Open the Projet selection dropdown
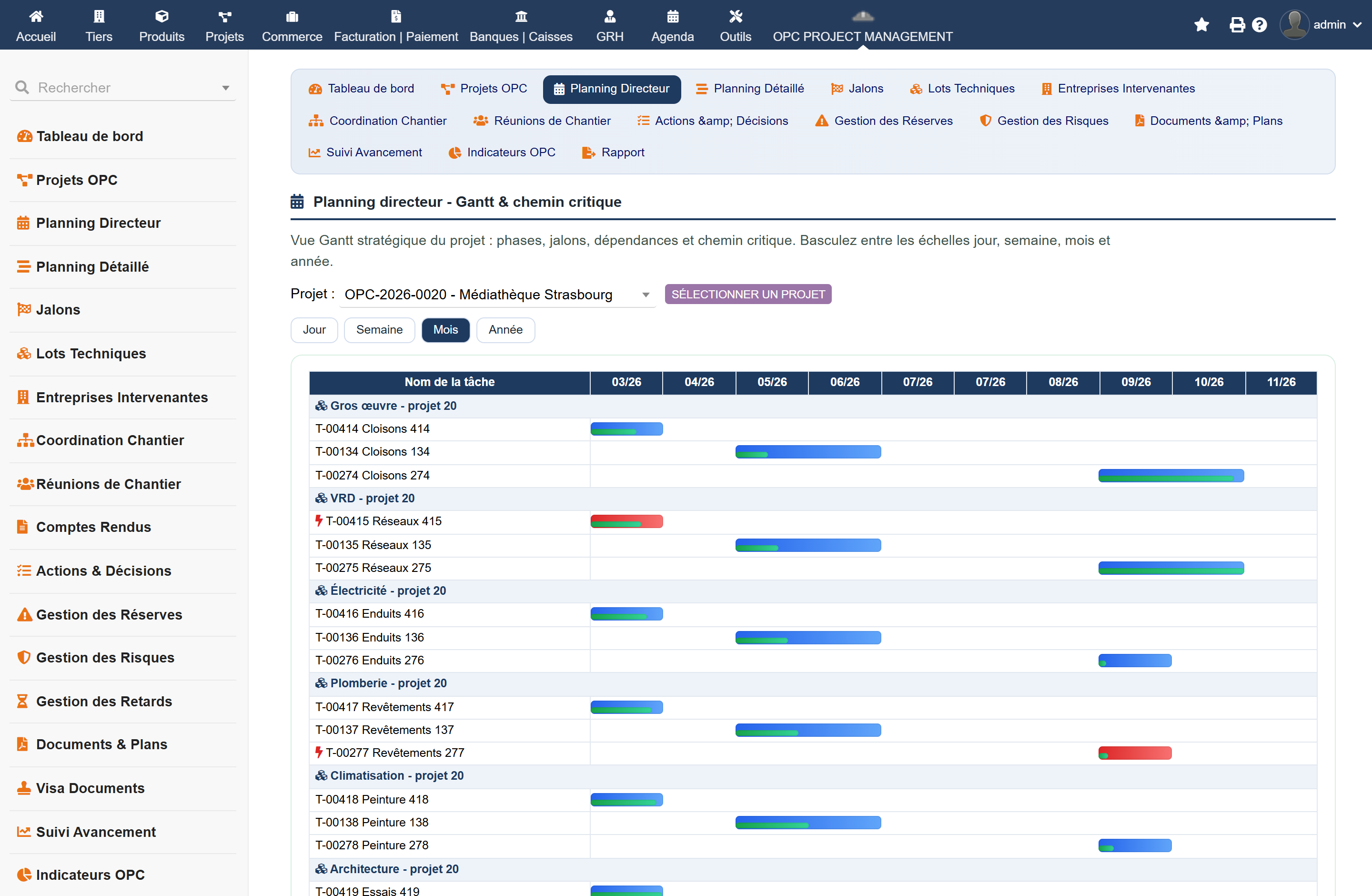Viewport: 1372px width, 896px height. click(x=497, y=295)
